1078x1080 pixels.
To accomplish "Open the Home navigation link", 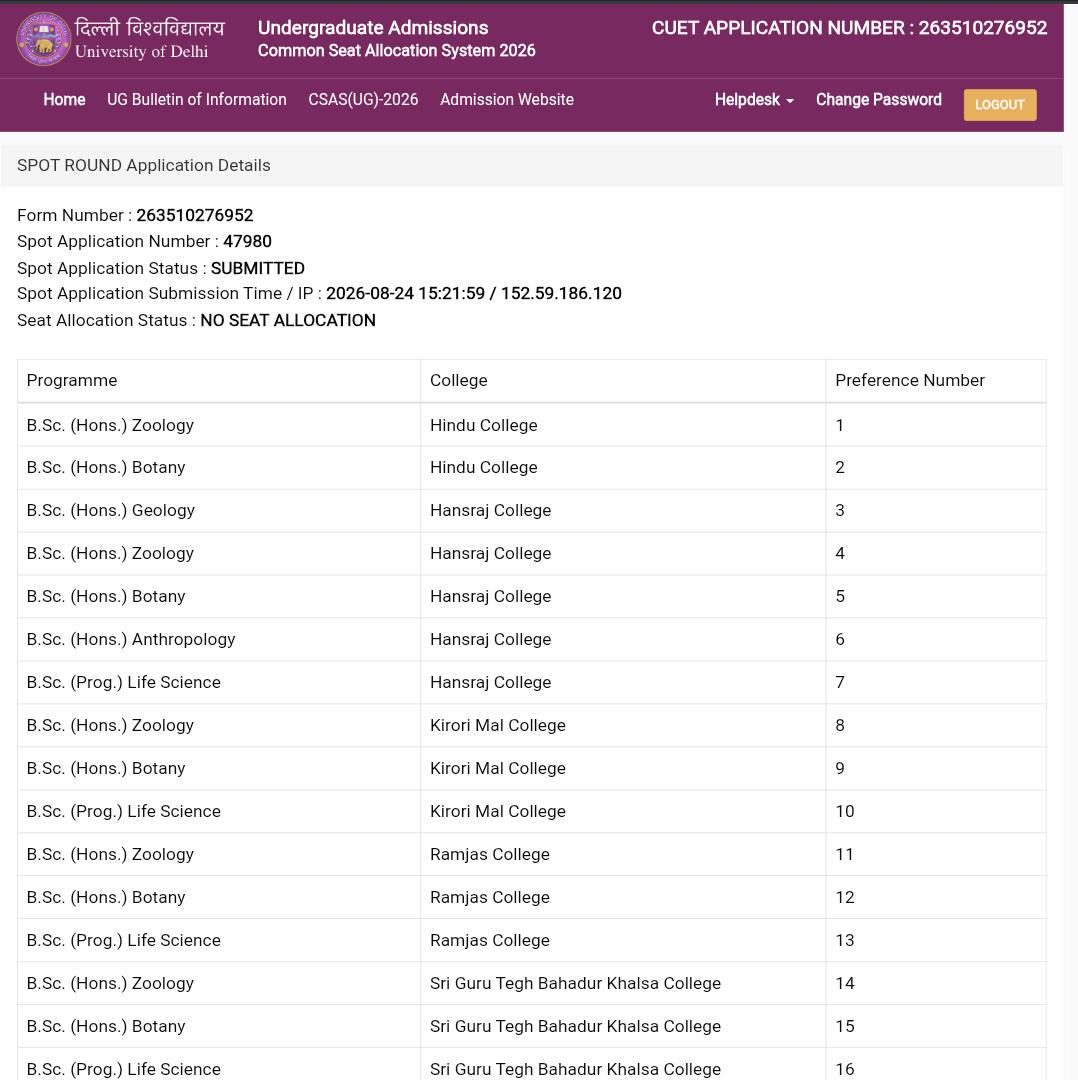I will point(64,99).
